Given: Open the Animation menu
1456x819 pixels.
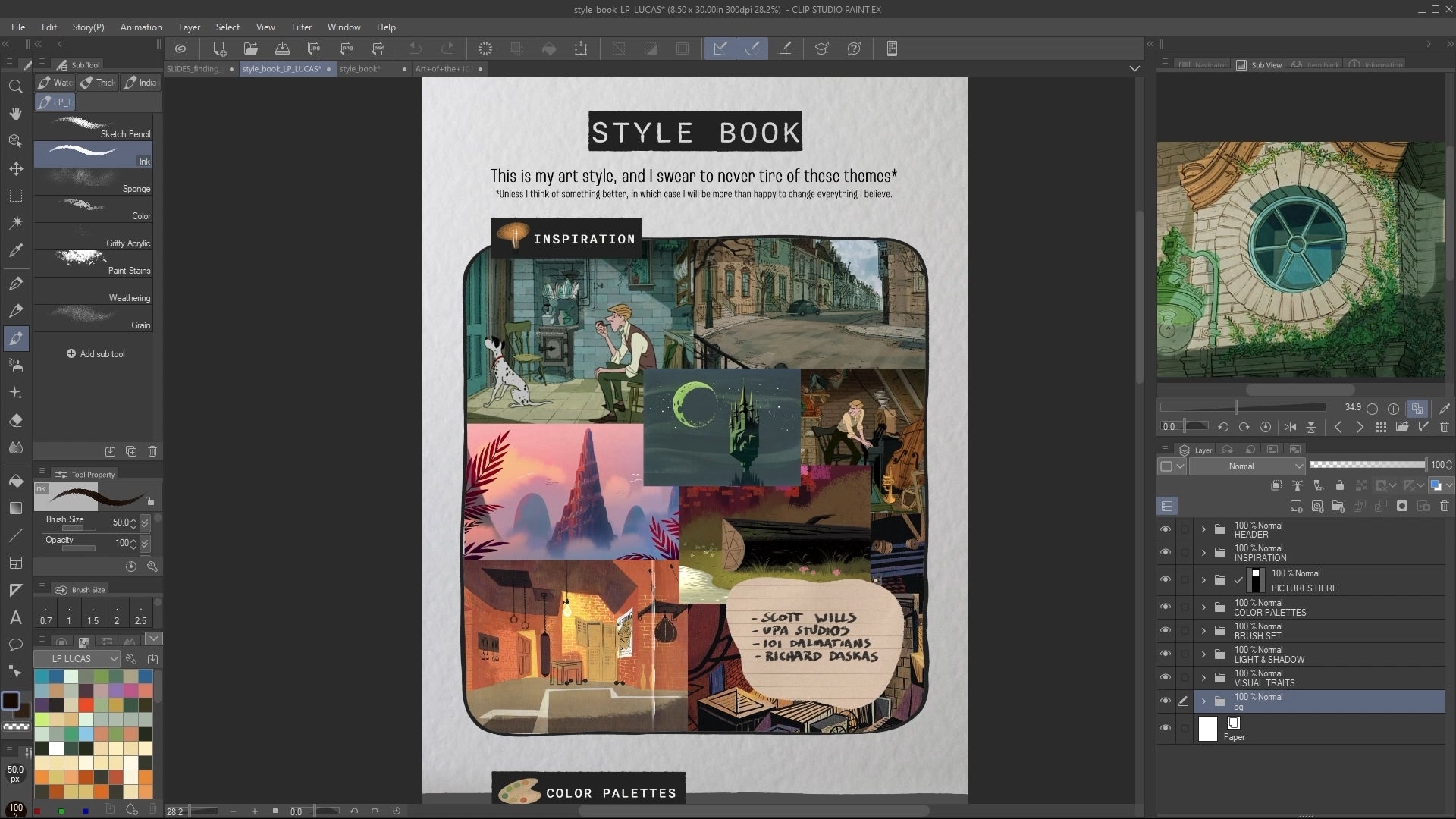Looking at the screenshot, I should point(141,27).
